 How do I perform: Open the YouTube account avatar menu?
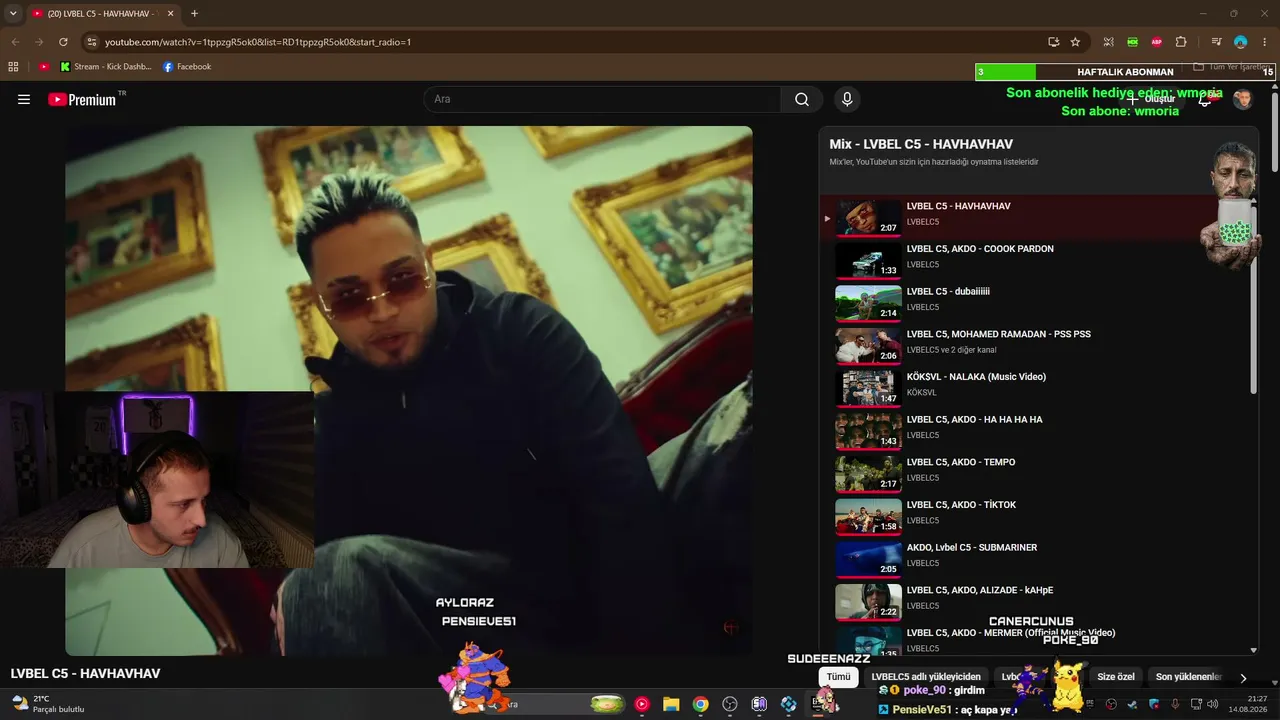tap(1243, 99)
